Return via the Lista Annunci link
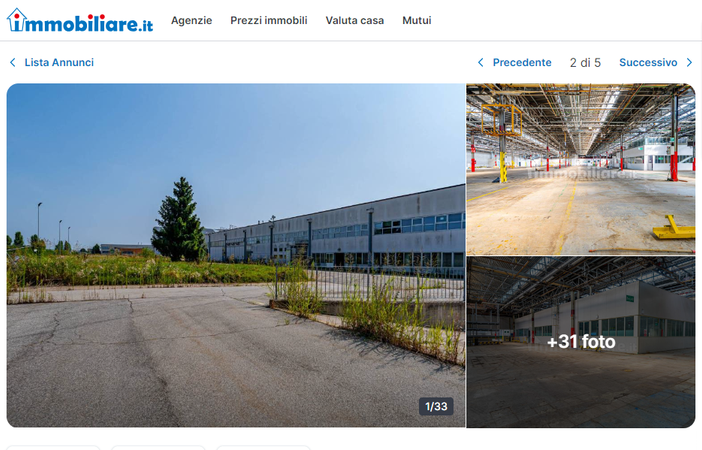The image size is (702, 450). pyautogui.click(x=59, y=63)
